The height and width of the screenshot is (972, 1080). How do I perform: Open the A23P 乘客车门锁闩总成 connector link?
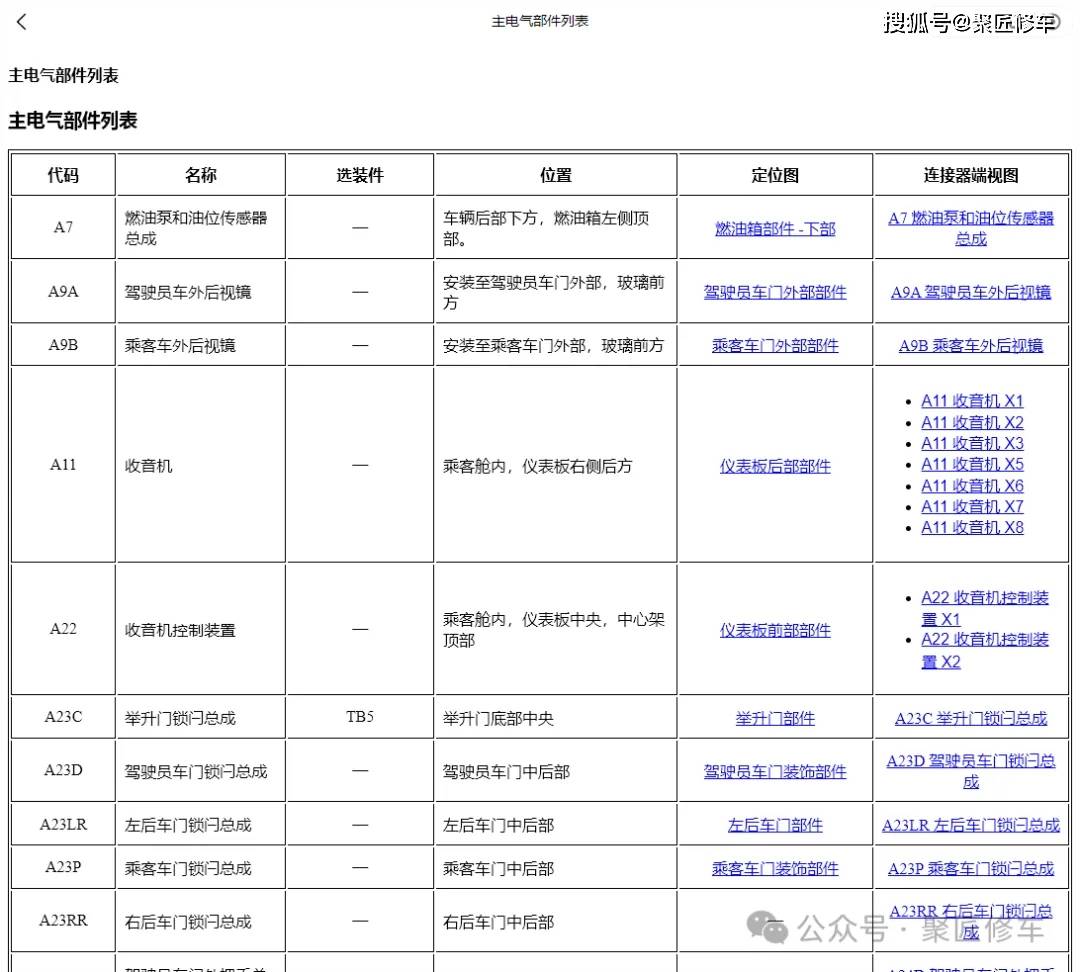pyautogui.click(x=970, y=869)
